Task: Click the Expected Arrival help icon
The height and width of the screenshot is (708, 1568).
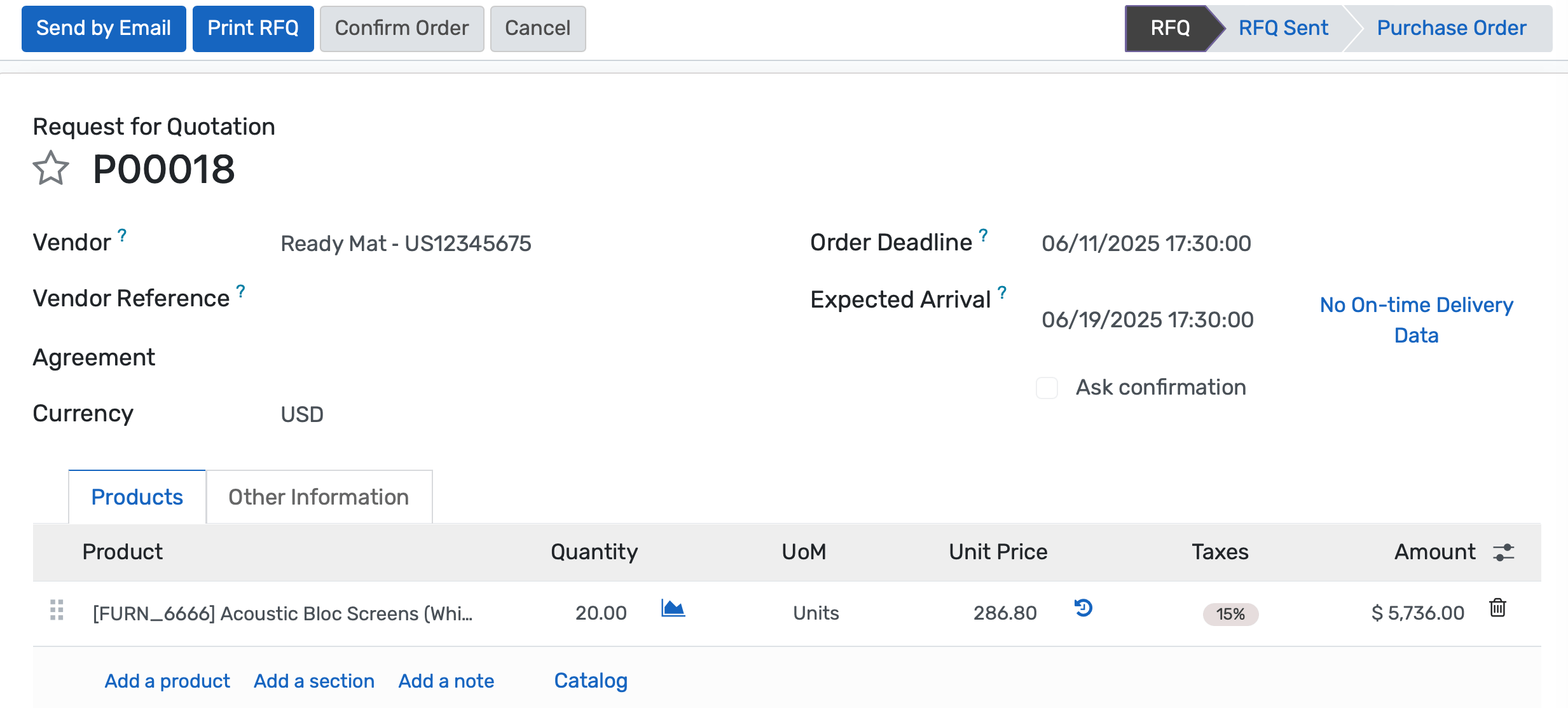Action: 1002,293
